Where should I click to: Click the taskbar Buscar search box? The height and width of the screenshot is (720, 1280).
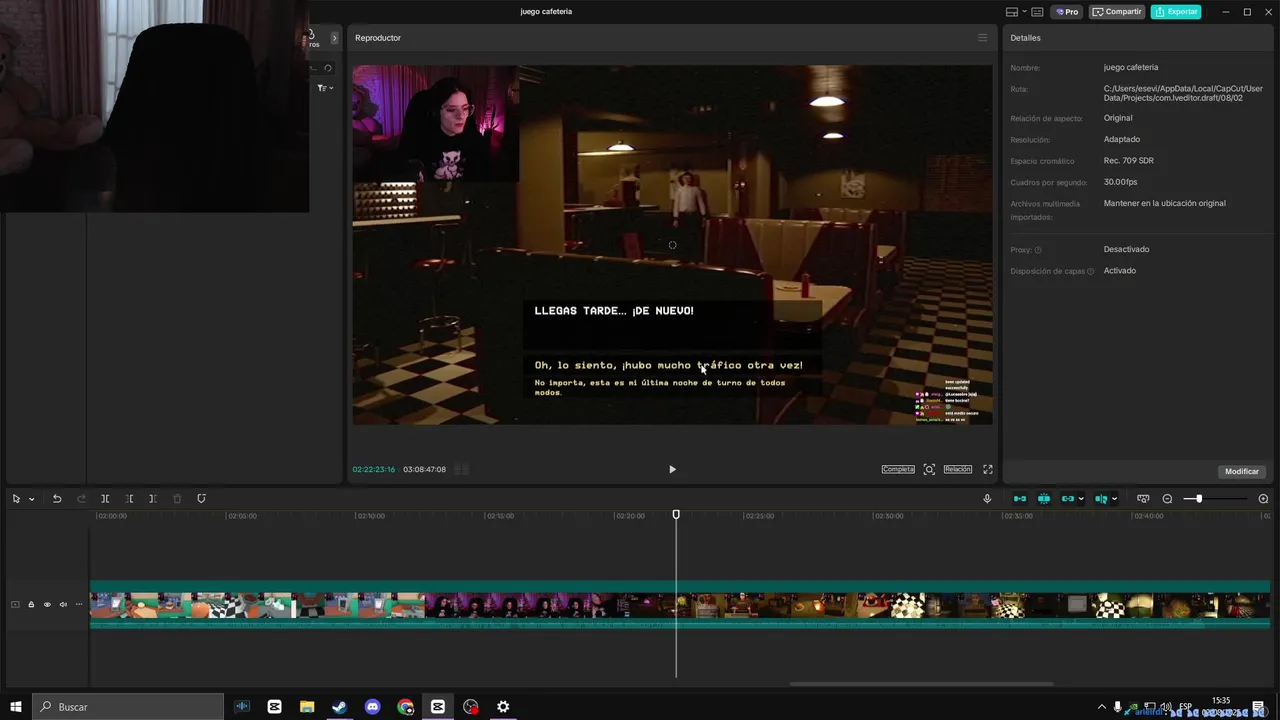click(128, 707)
